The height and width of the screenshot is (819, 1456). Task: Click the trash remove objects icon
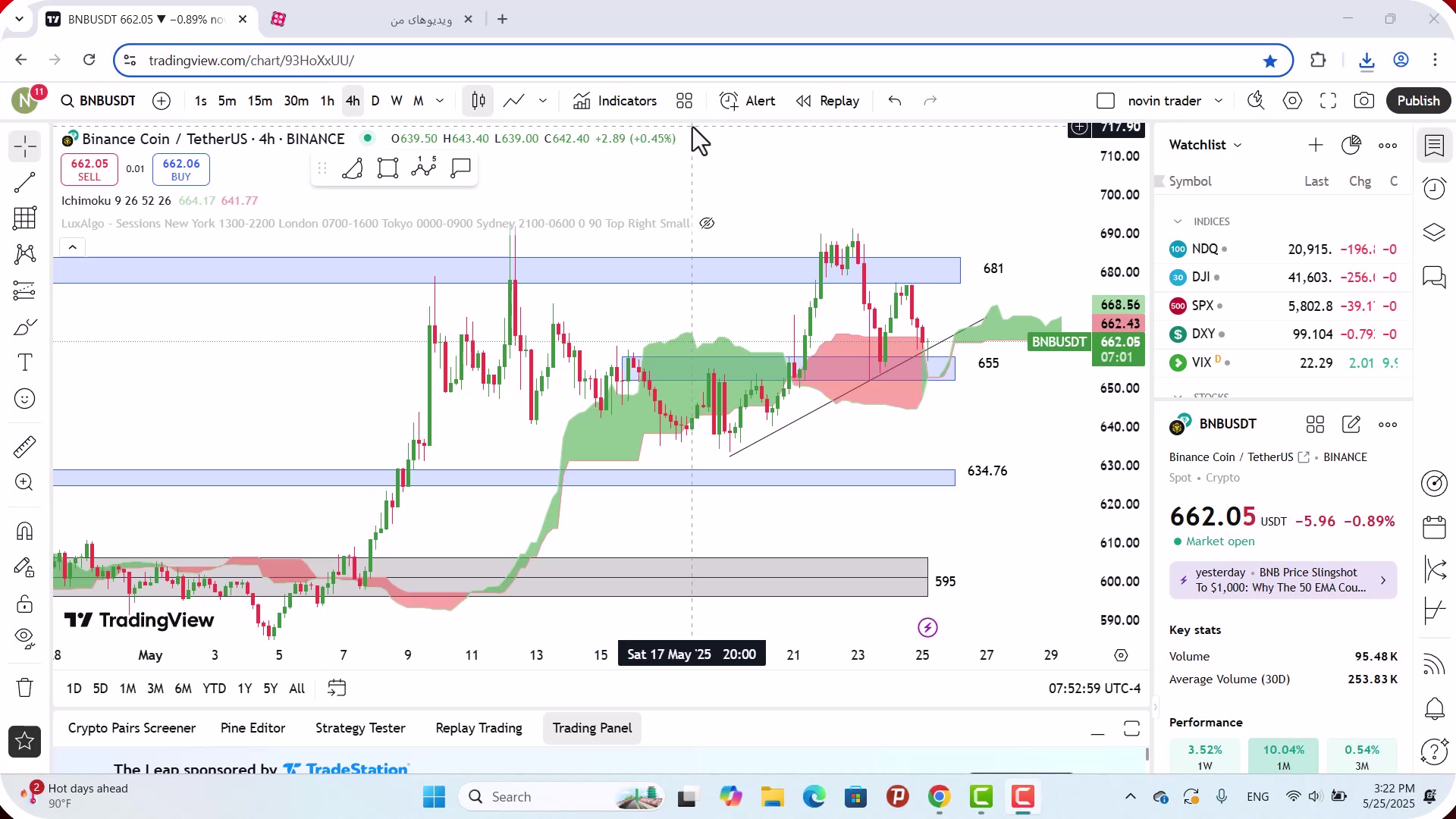pyautogui.click(x=25, y=688)
